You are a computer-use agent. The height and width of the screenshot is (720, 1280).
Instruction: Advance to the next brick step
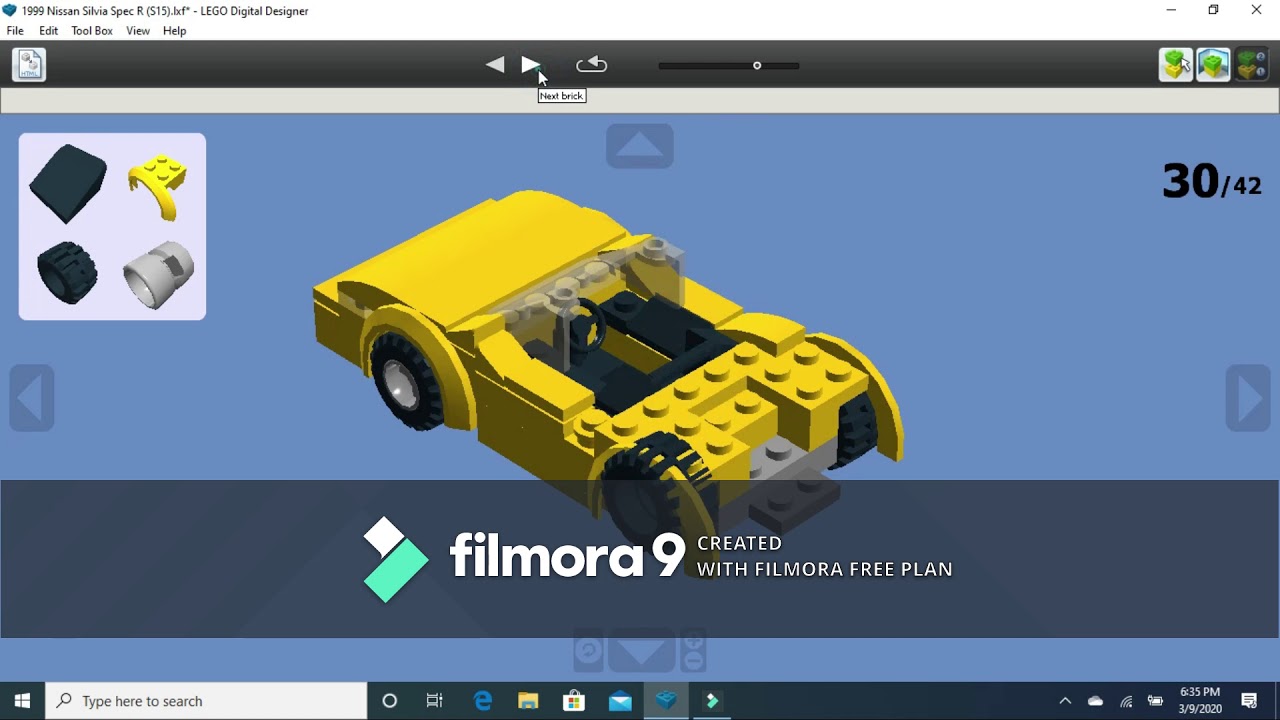coord(531,65)
